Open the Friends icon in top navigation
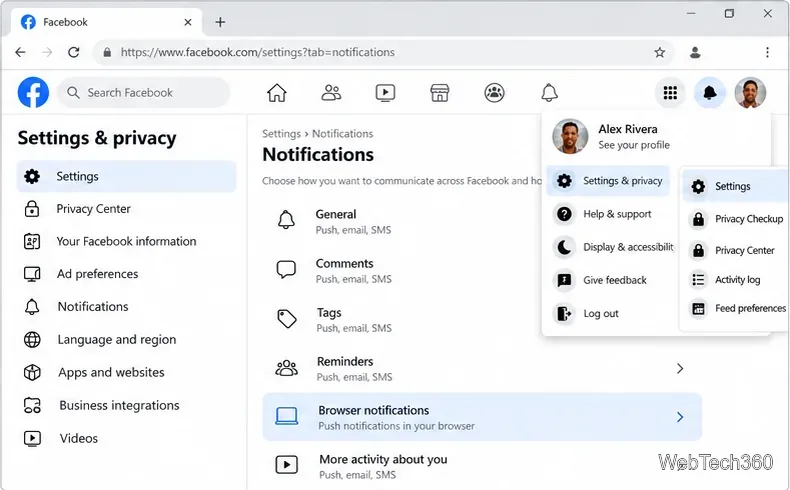 pos(331,93)
